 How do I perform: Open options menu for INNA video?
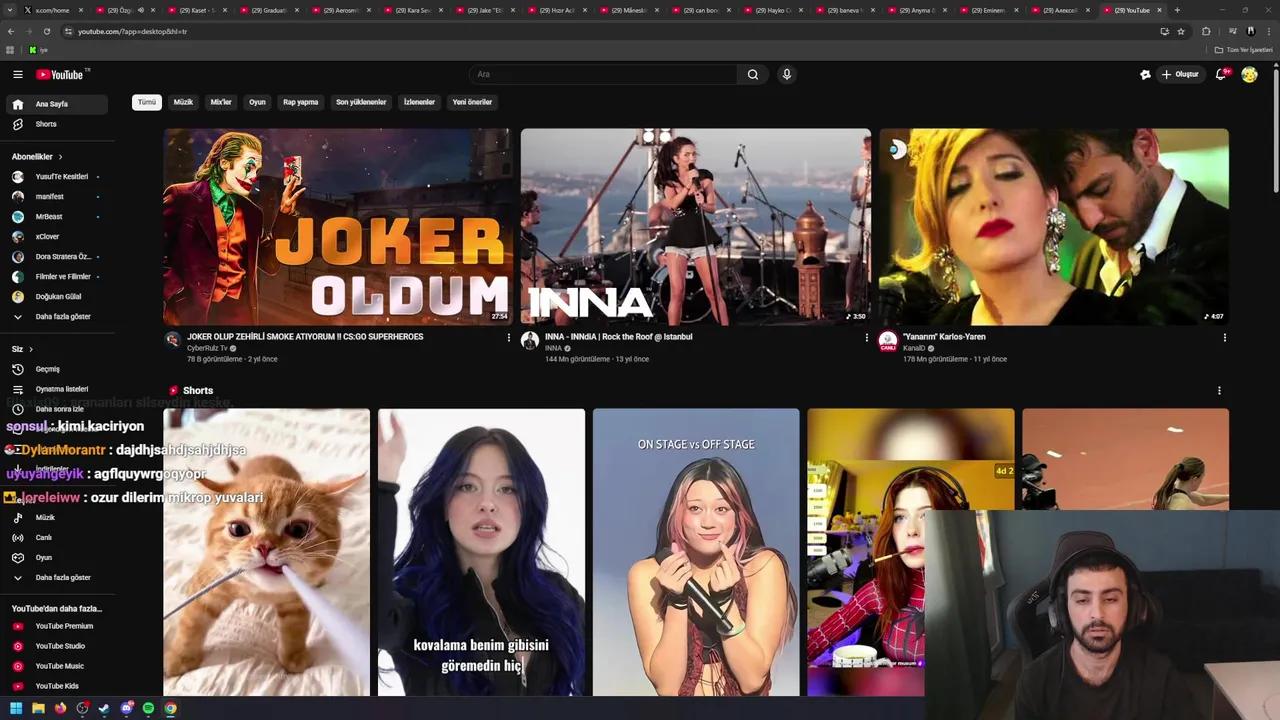point(866,338)
